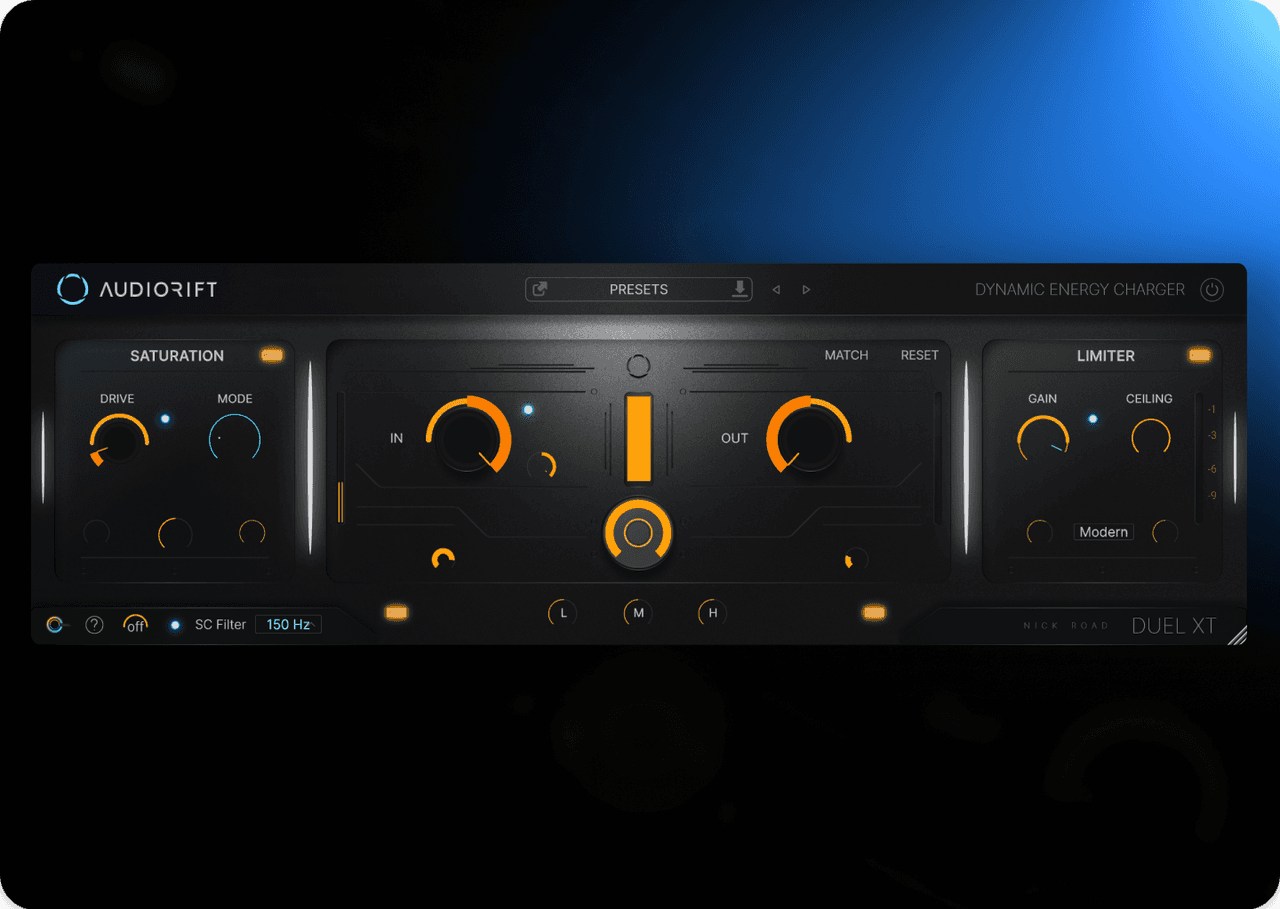The width and height of the screenshot is (1280, 909).
Task: Select the M band button
Action: [x=638, y=613]
